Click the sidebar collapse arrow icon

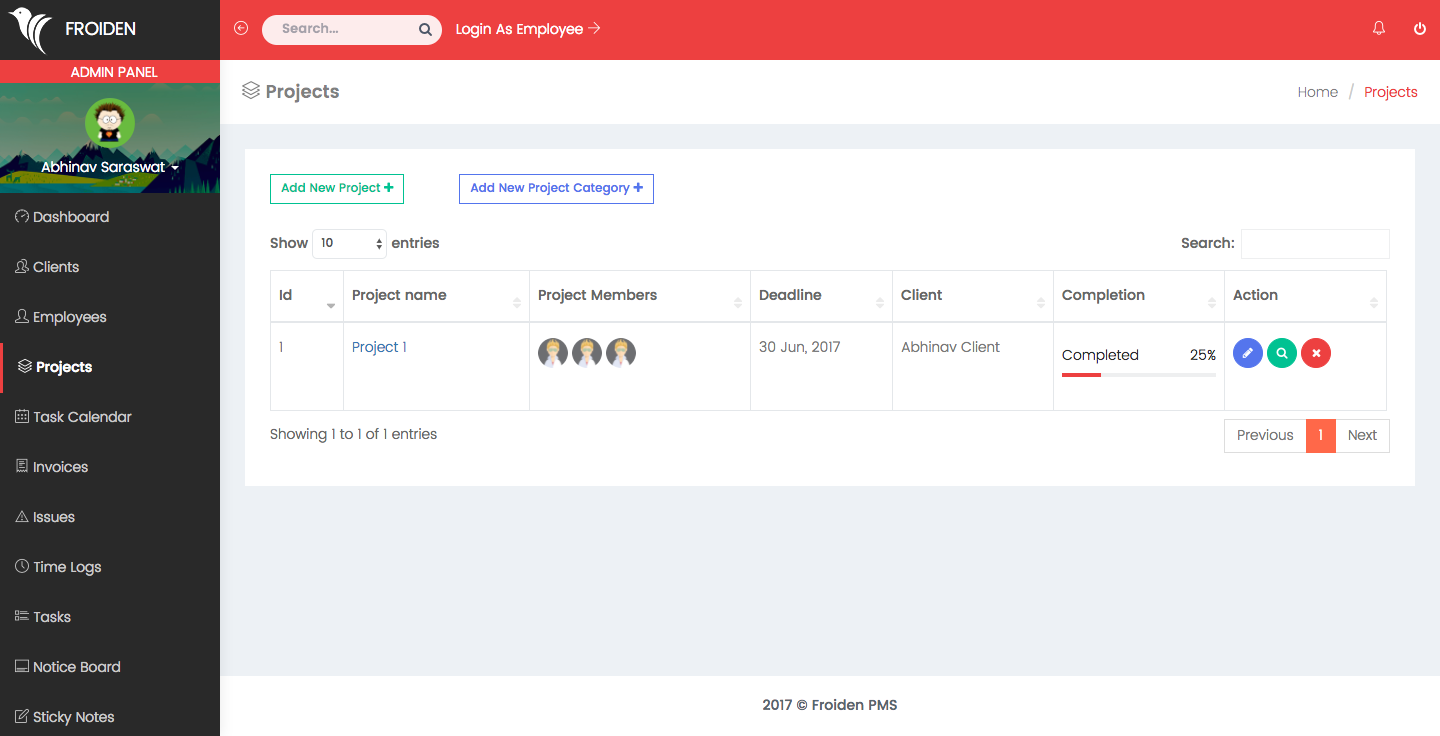(241, 29)
